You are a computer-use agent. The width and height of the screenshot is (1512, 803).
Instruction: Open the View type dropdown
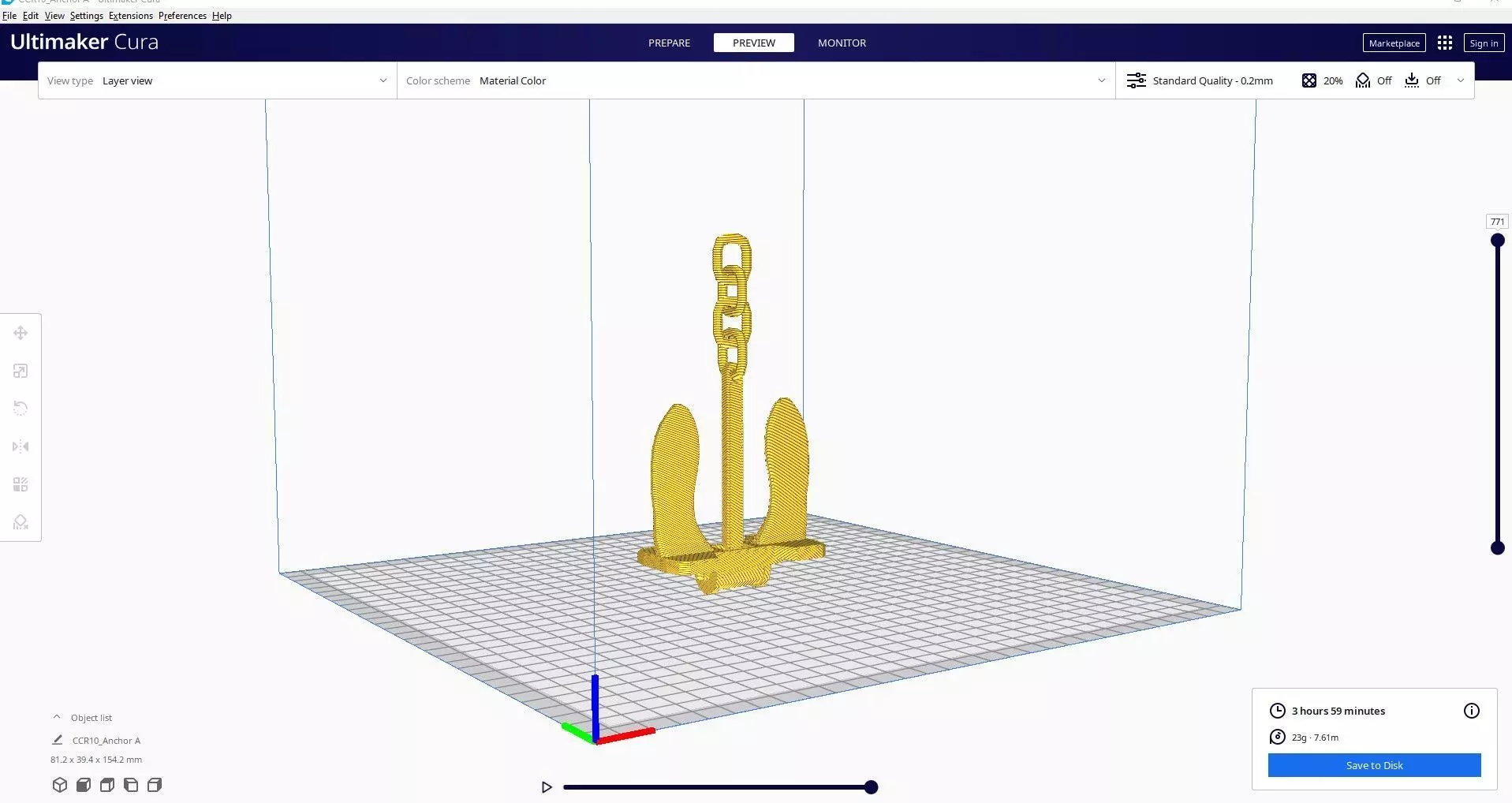coord(217,80)
